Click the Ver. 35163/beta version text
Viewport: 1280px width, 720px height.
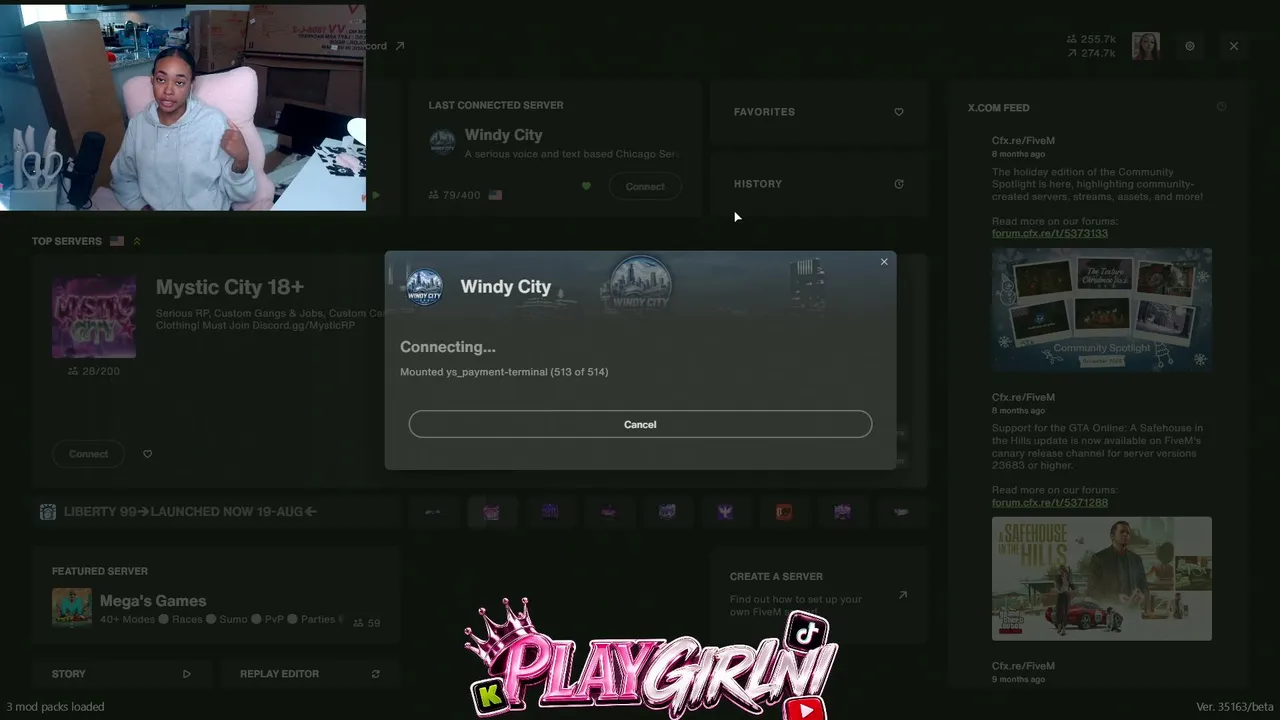pos(1235,707)
